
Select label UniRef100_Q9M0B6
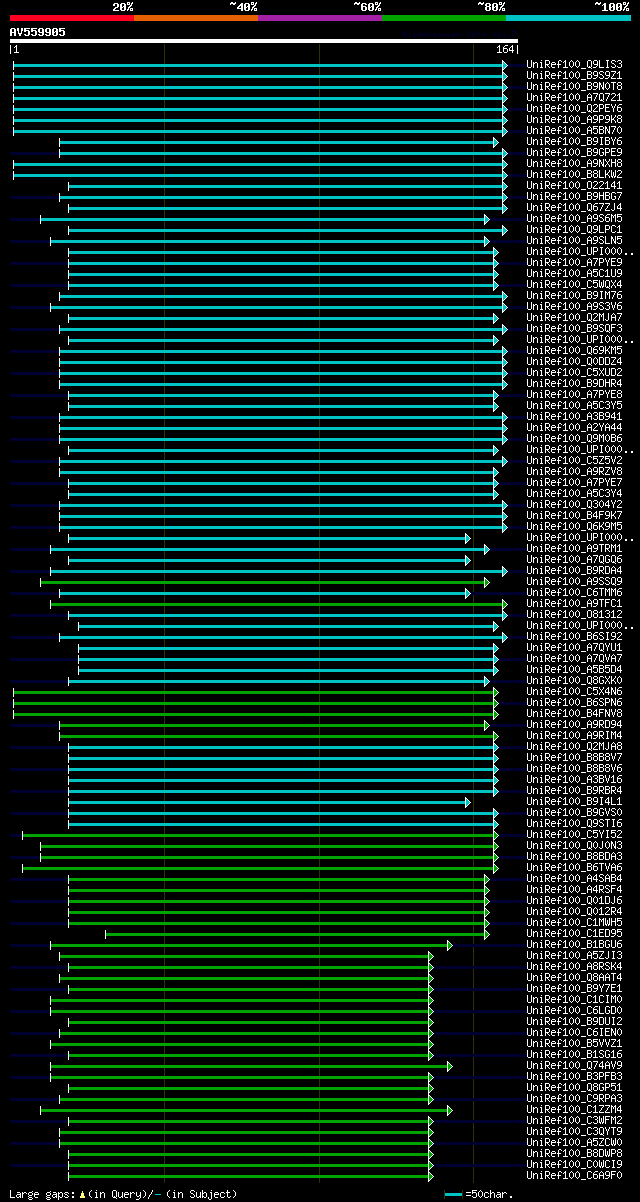tap(575, 439)
